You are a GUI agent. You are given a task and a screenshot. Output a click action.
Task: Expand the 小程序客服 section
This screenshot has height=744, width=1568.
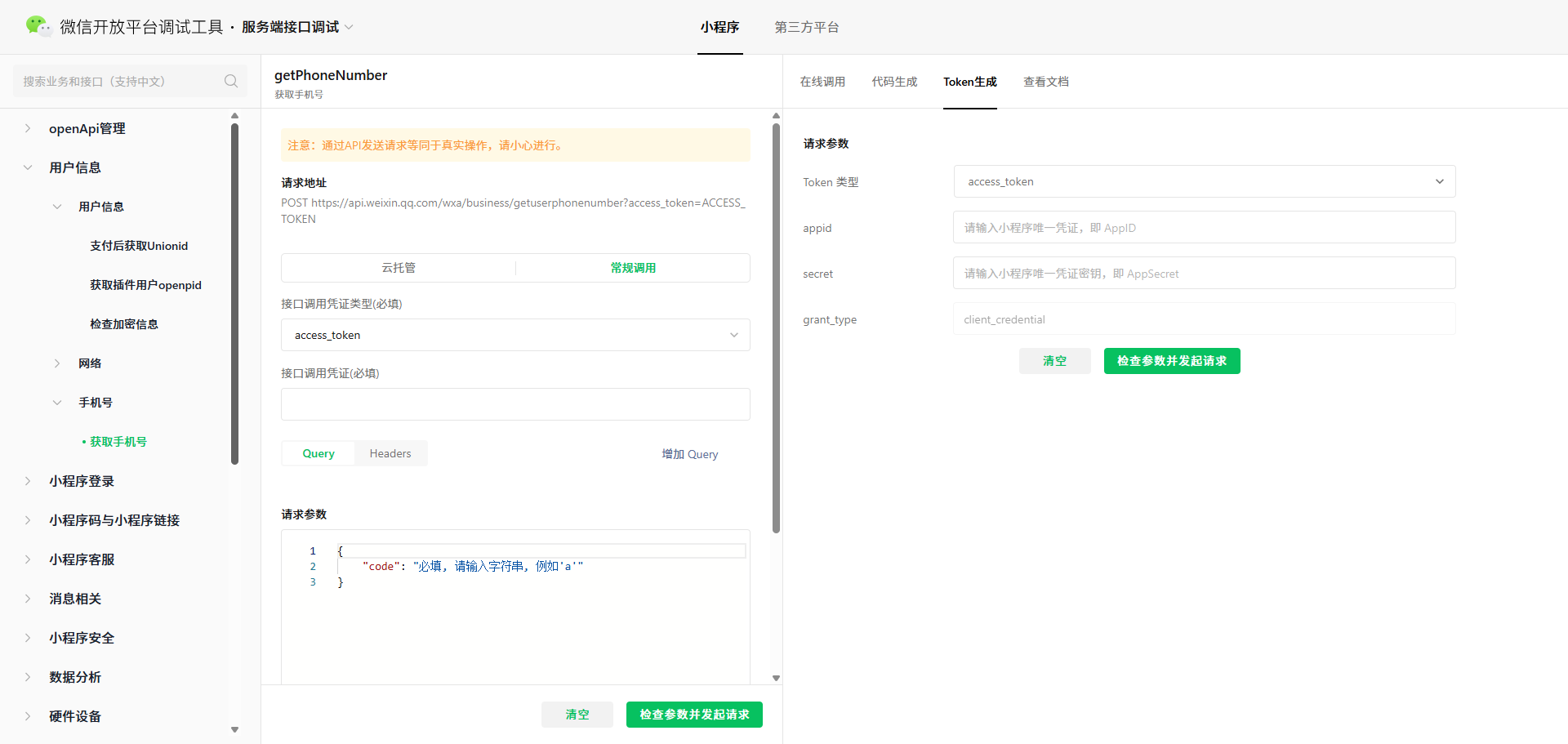pos(28,559)
